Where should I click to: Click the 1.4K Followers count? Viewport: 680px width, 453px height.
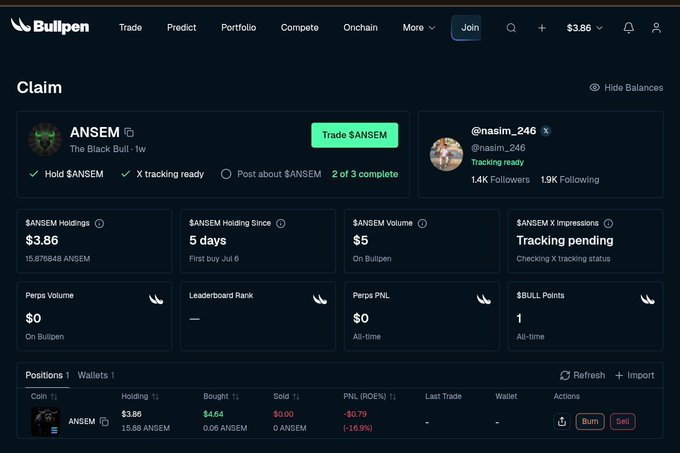[500, 179]
